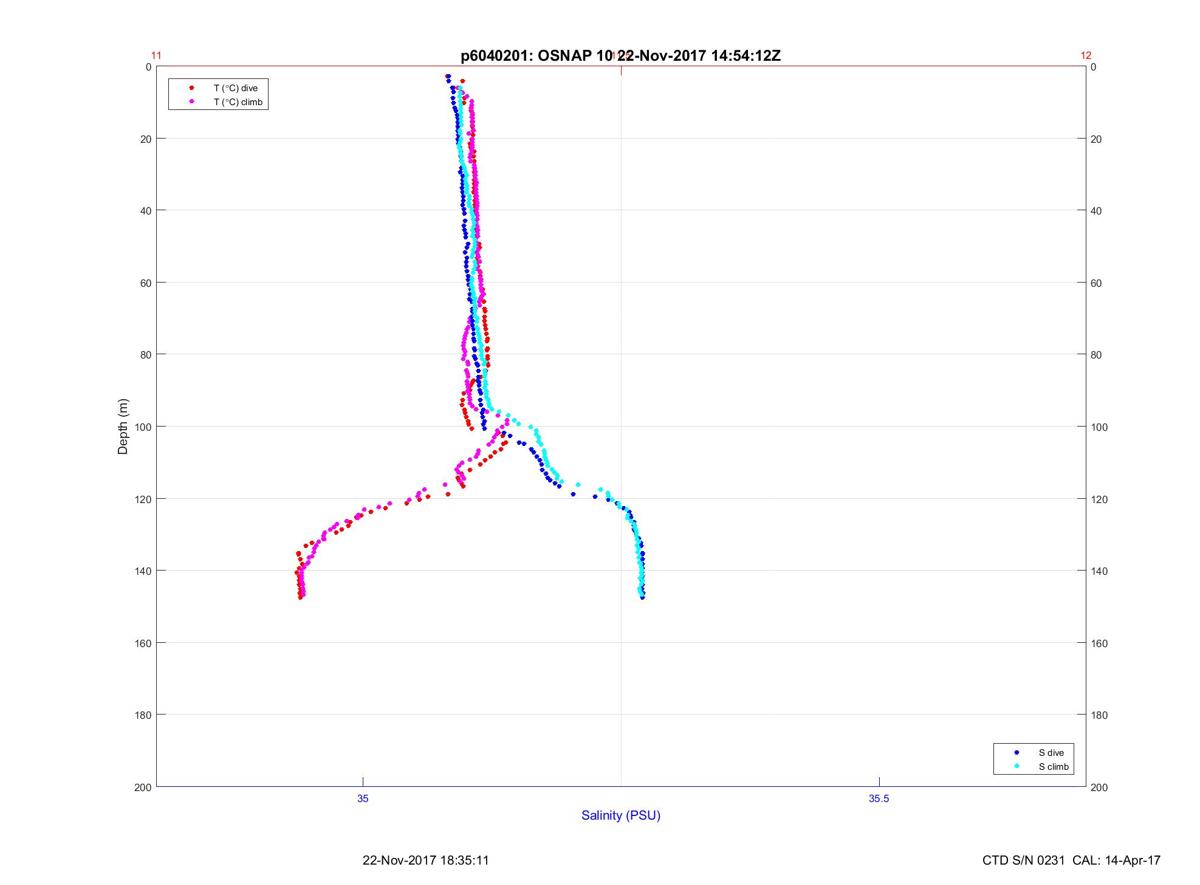This screenshot has width=1200, height=885.
Task: Click the right-axis depth tick label 180
Action: (x=1099, y=715)
